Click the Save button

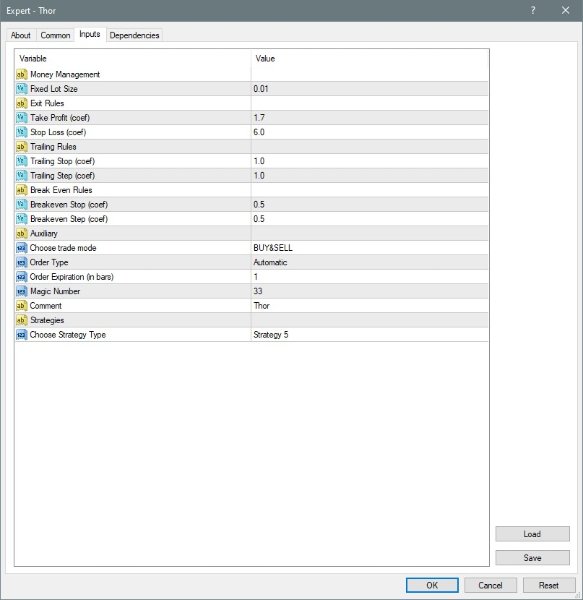tap(532, 558)
